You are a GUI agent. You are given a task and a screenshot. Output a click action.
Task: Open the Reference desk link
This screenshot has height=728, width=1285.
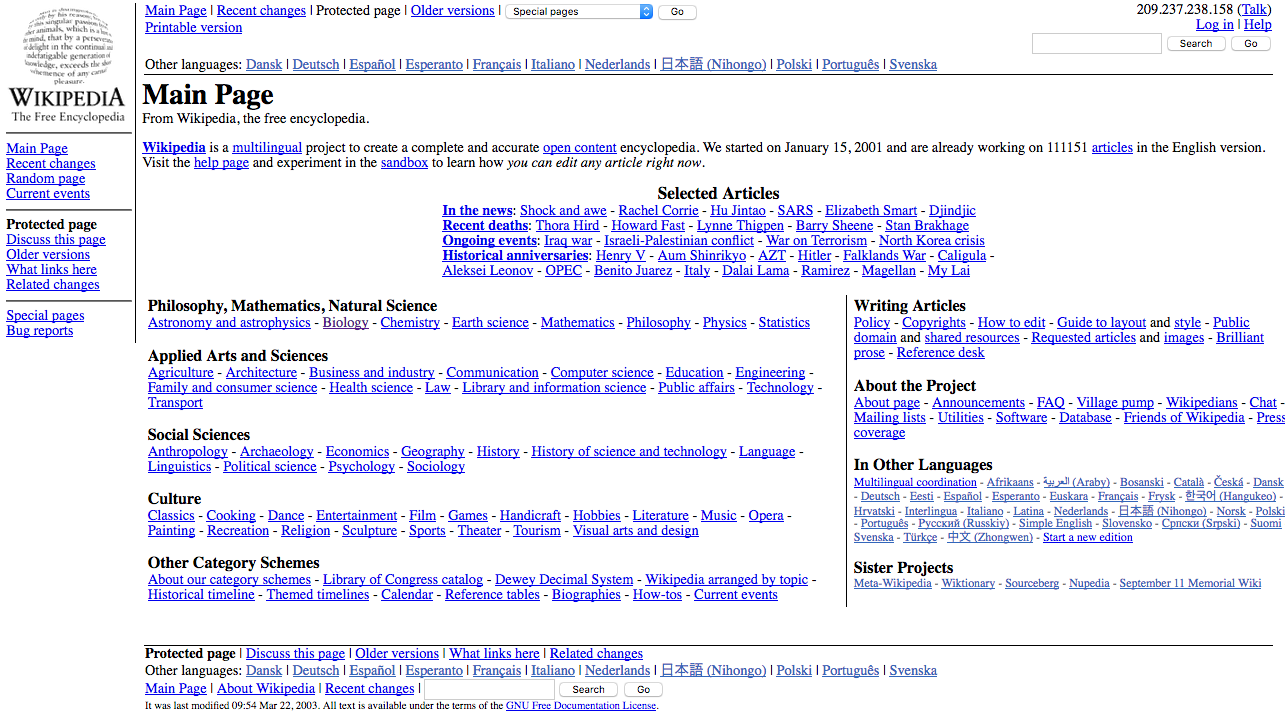(941, 352)
